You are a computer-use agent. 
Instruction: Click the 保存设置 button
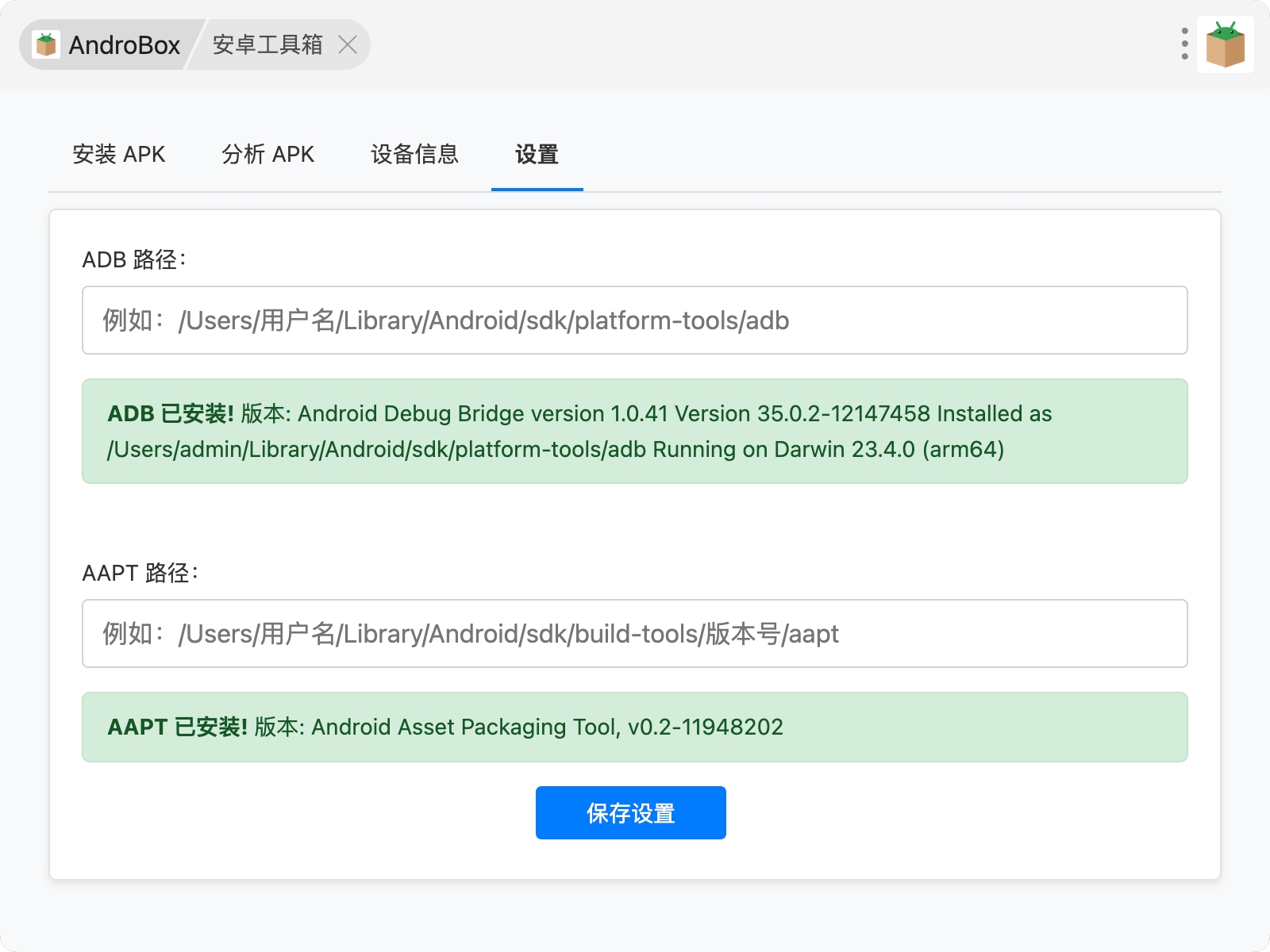[631, 812]
